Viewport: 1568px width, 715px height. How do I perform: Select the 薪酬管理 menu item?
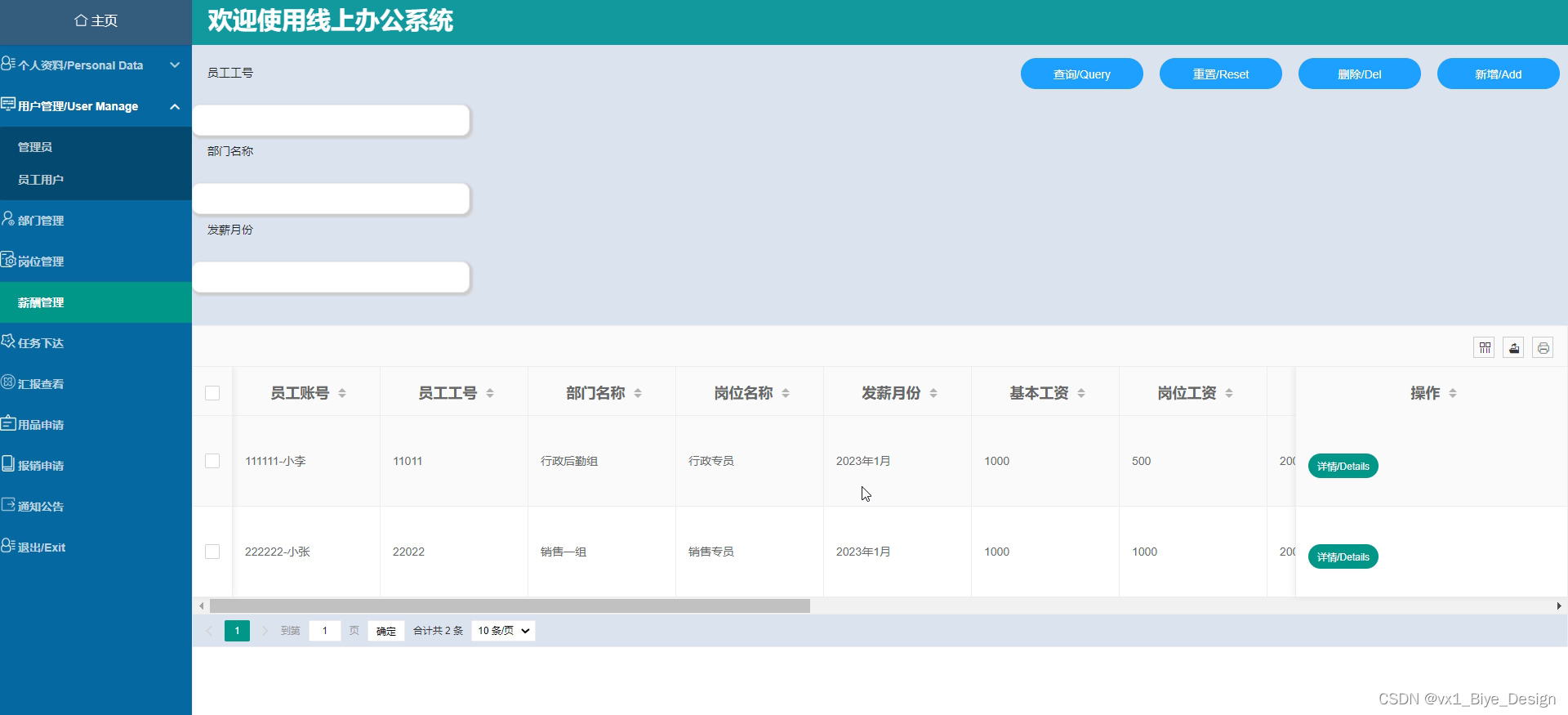[96, 302]
